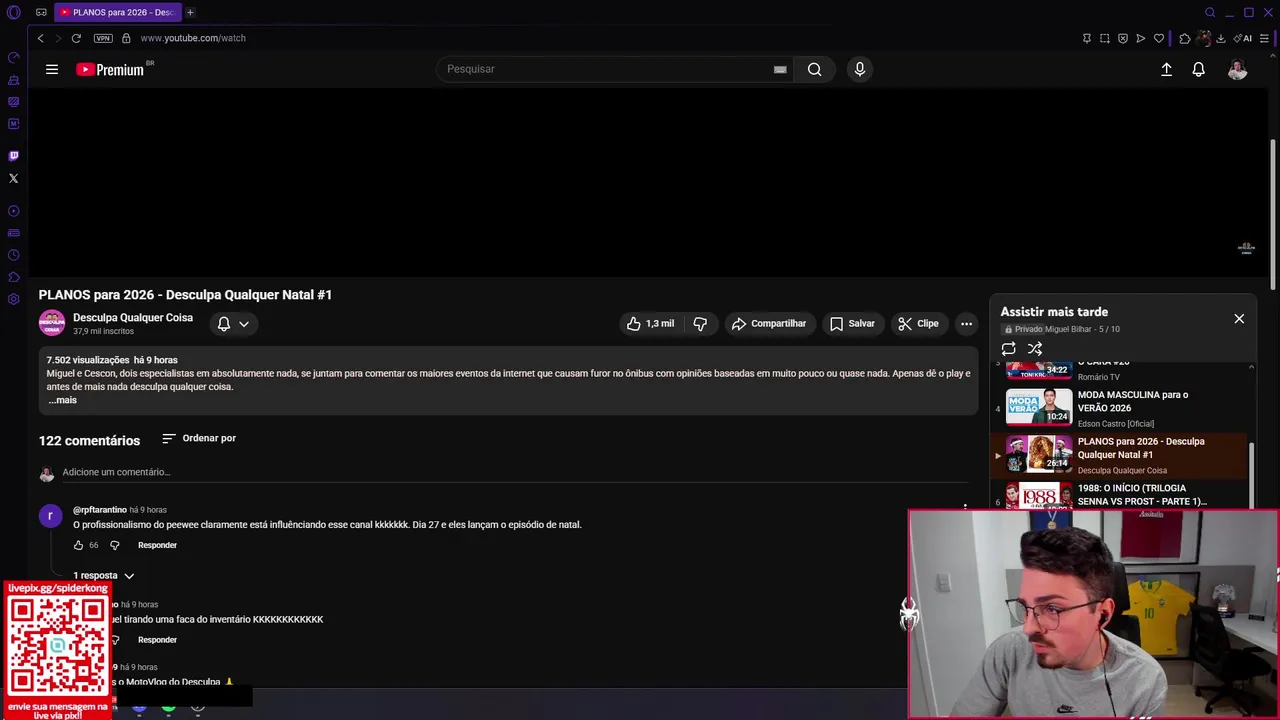Toggle the VPN badge in address bar
This screenshot has width=1280, height=720.
click(x=103, y=38)
